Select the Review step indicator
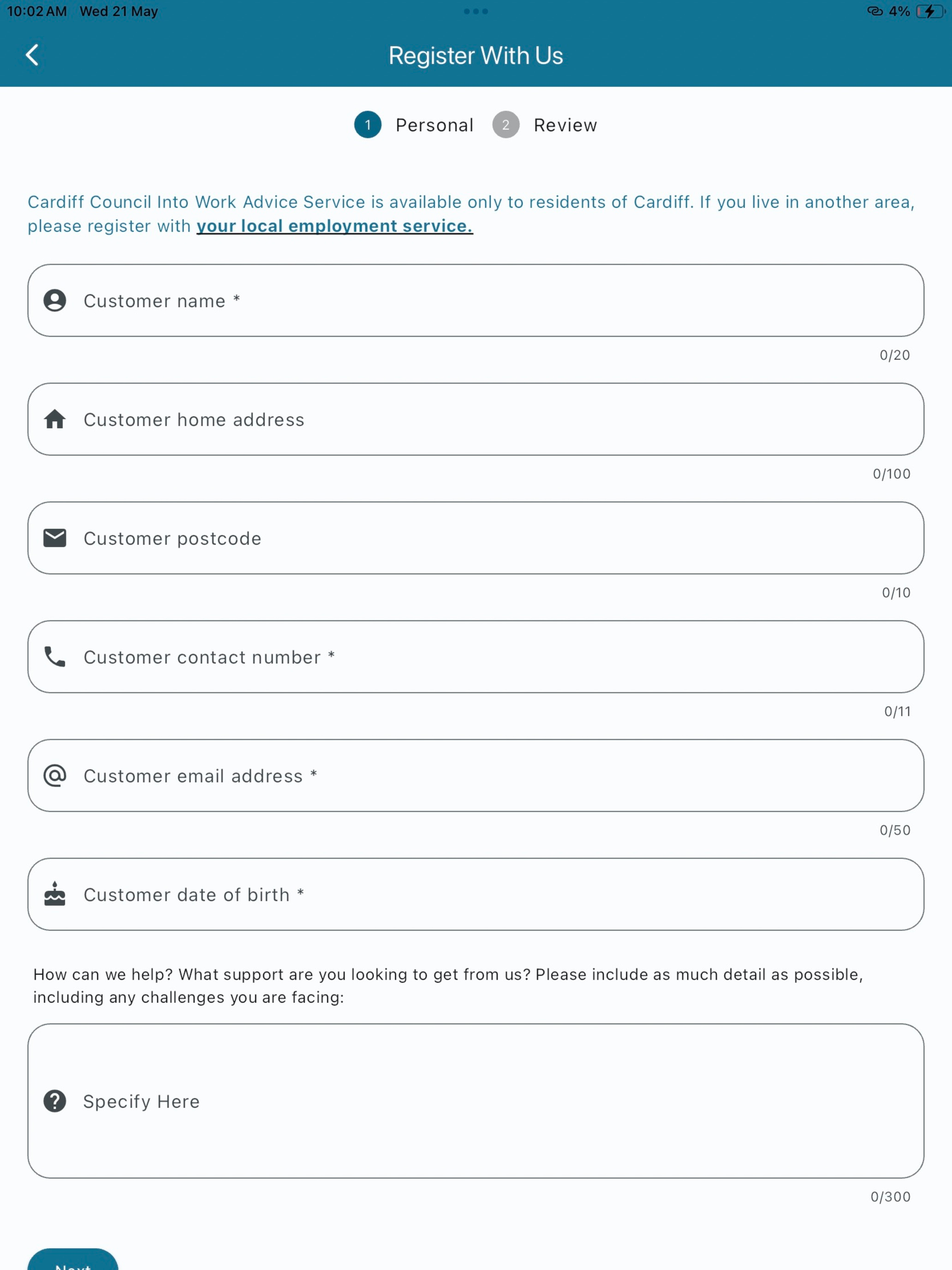The image size is (952, 1270). point(545,125)
